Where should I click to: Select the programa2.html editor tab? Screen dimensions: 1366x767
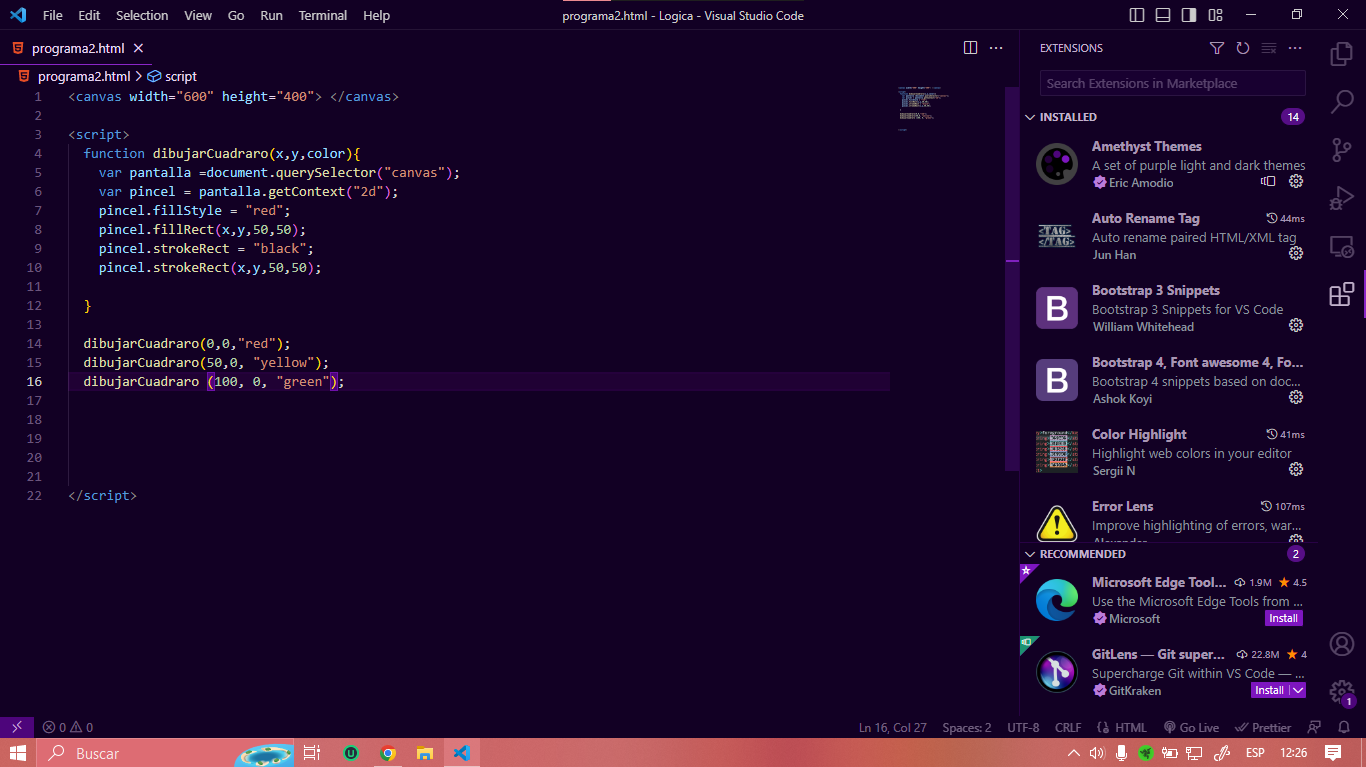coord(76,48)
